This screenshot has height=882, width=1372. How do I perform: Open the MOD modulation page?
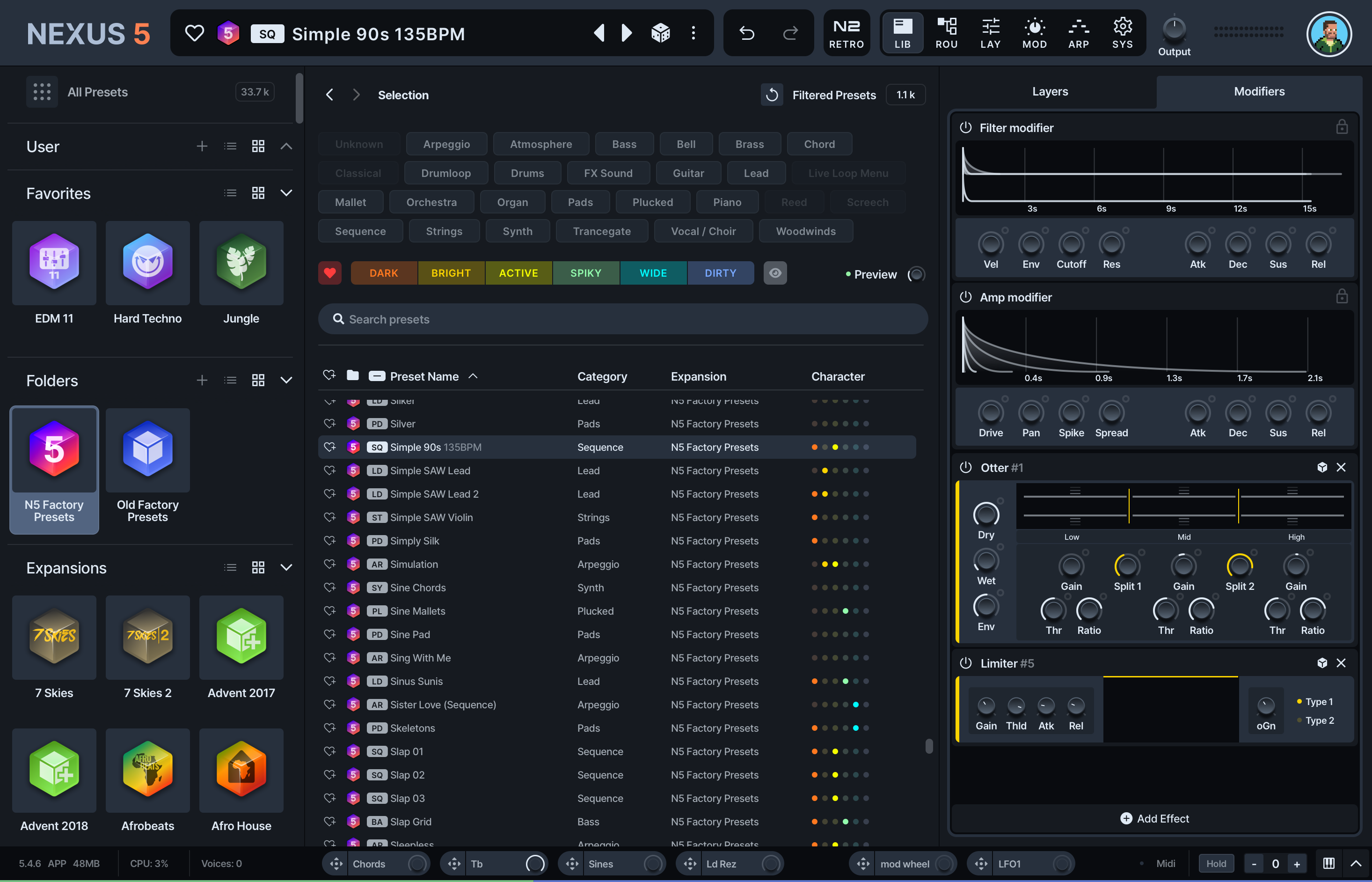point(1034,33)
